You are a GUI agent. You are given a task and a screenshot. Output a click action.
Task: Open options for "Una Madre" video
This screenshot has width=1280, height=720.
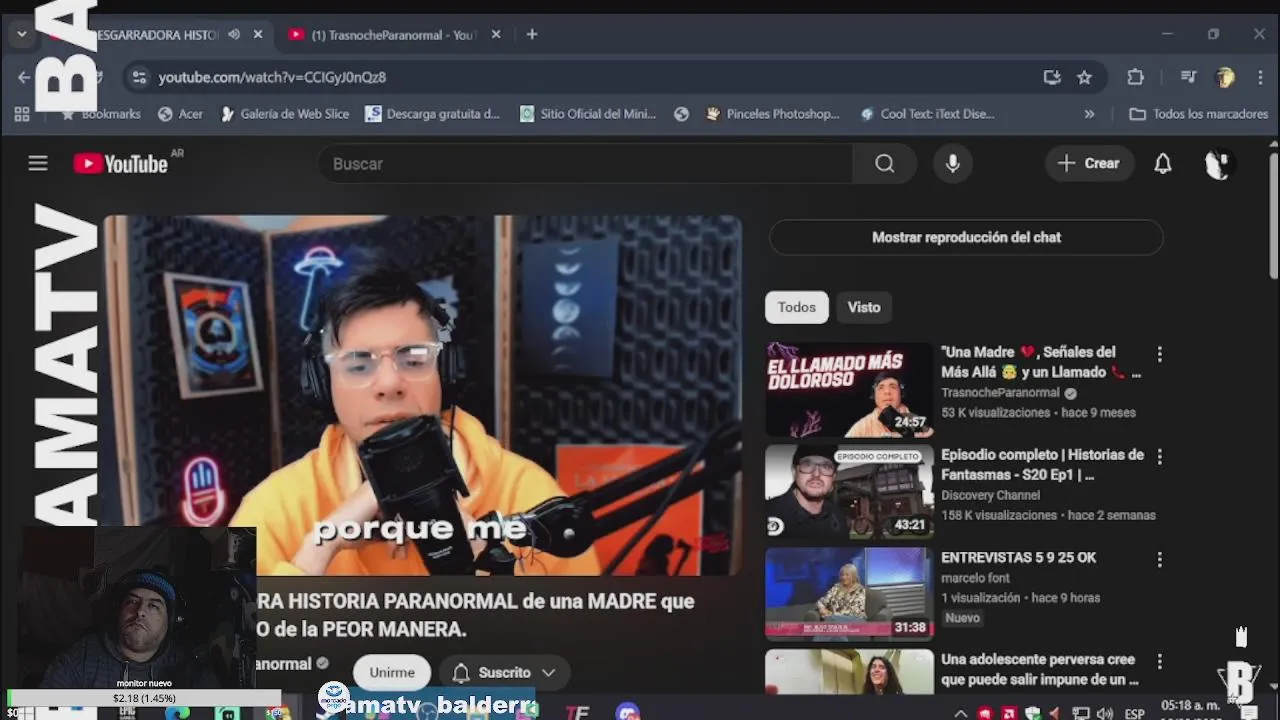click(x=1159, y=354)
